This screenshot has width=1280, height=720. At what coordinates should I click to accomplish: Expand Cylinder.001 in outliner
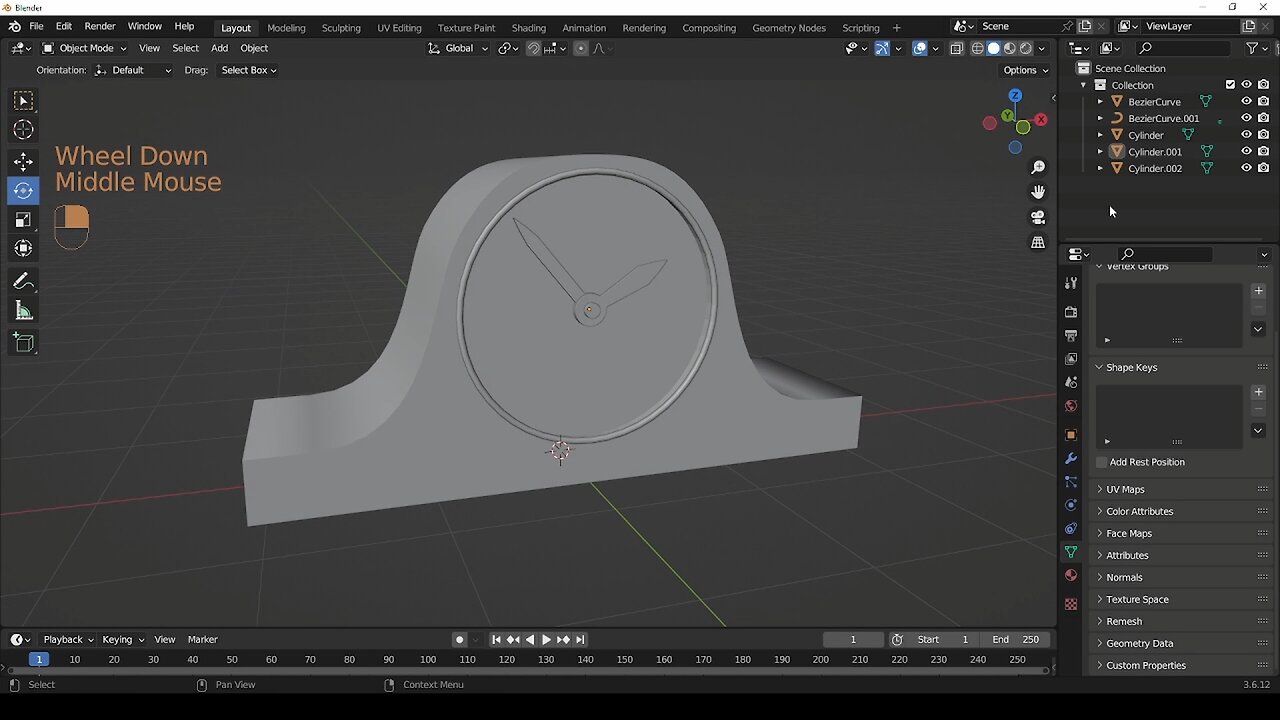1100,152
